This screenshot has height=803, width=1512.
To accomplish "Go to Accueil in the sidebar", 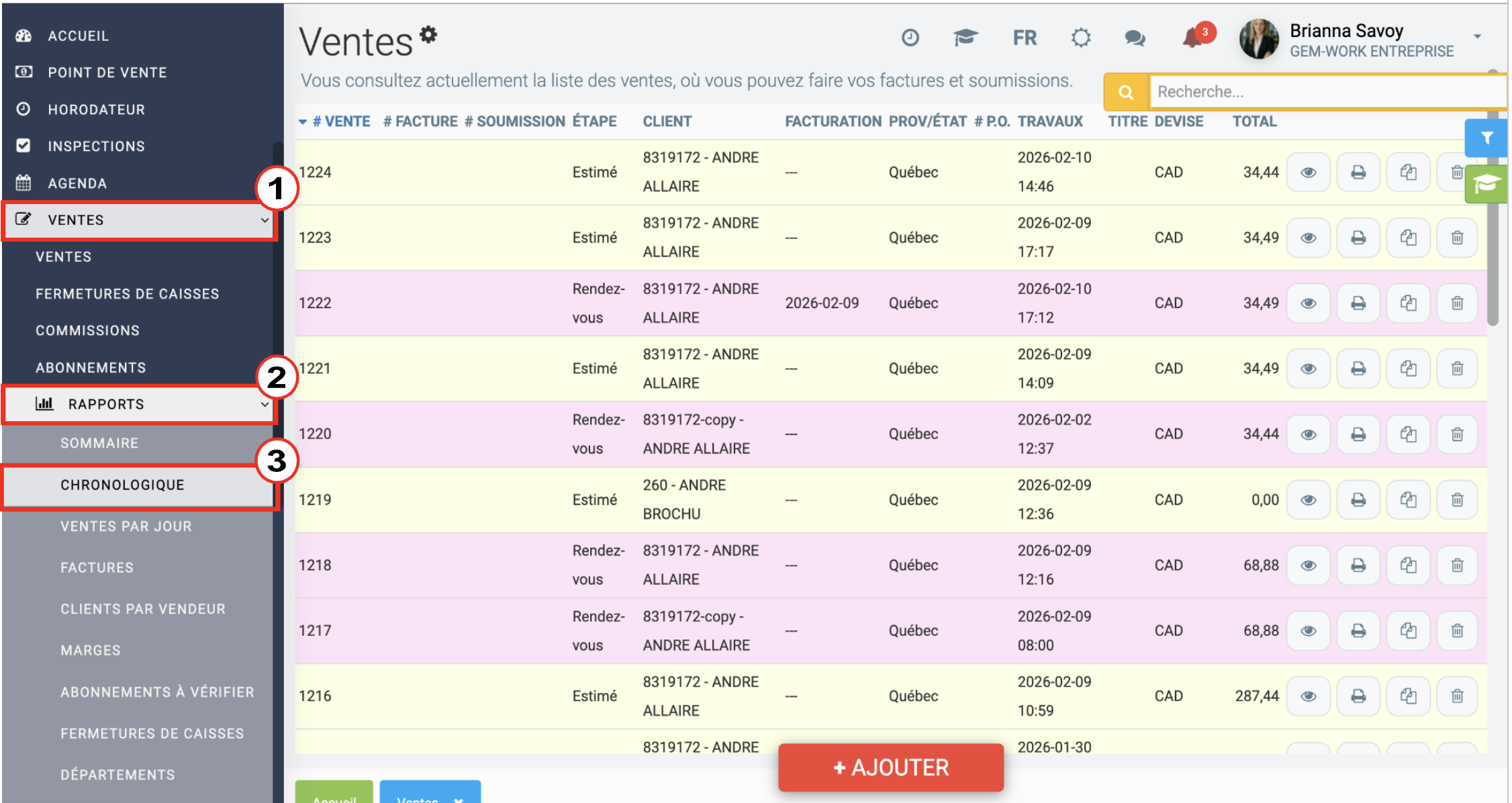I will click(78, 36).
